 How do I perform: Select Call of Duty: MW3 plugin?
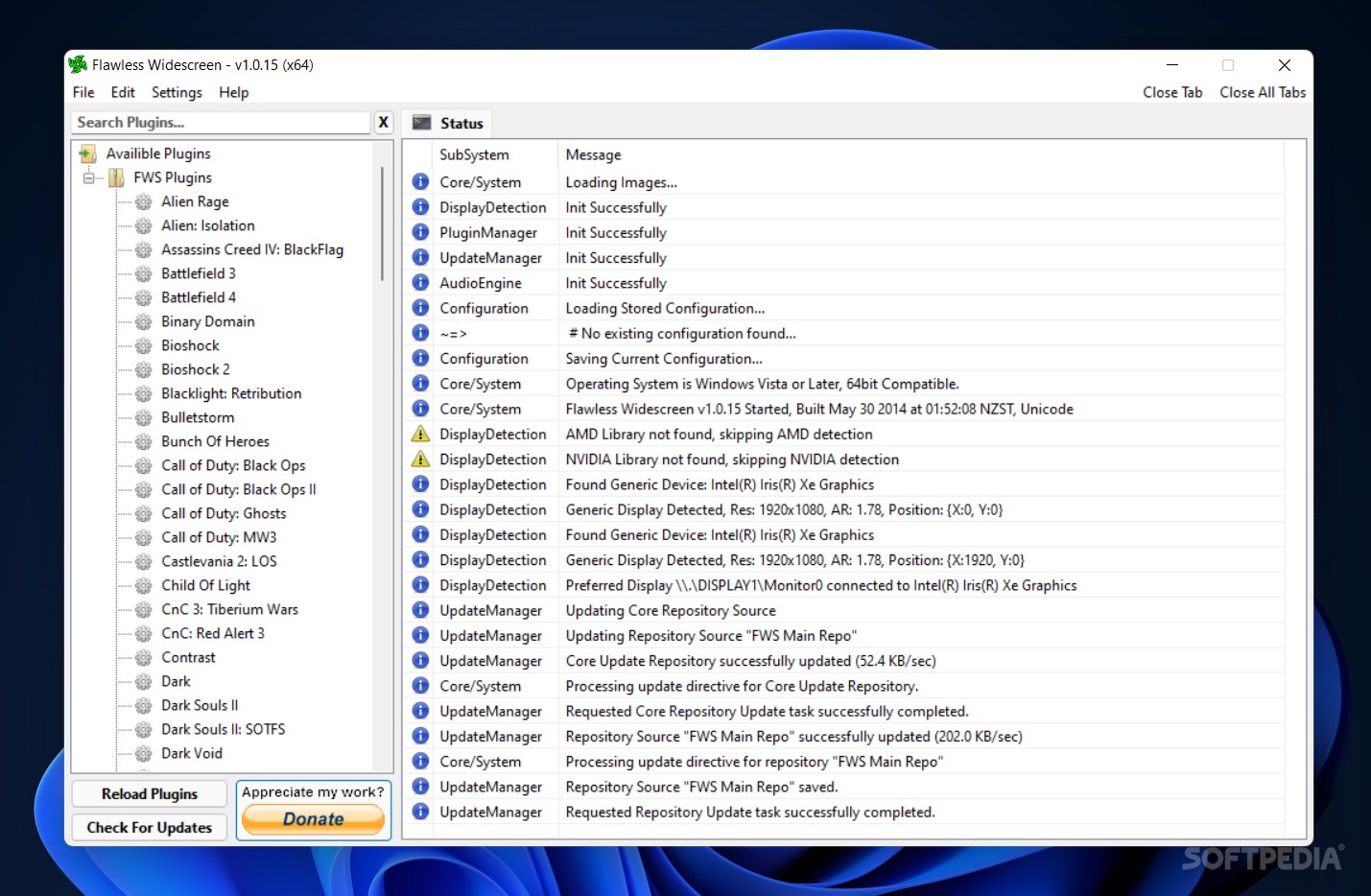[219, 537]
